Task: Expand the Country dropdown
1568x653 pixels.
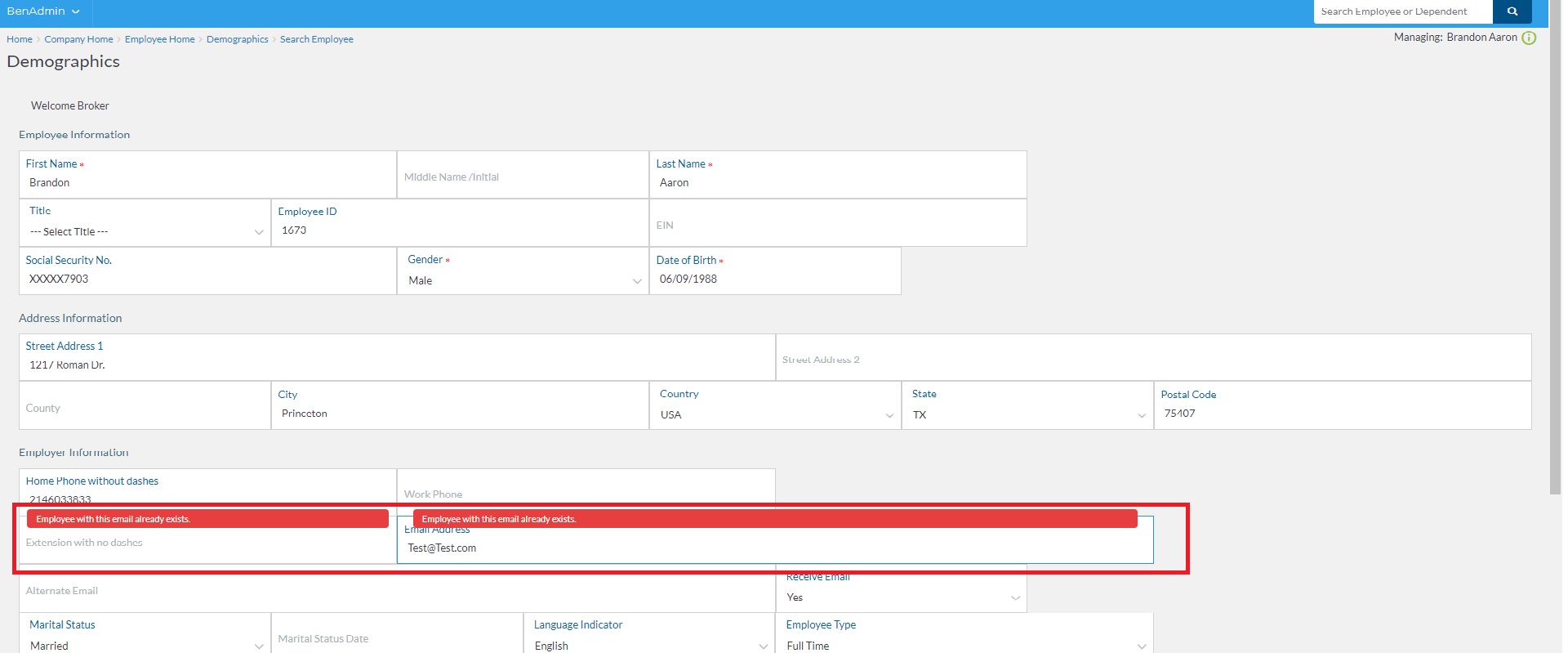Action: [x=775, y=414]
